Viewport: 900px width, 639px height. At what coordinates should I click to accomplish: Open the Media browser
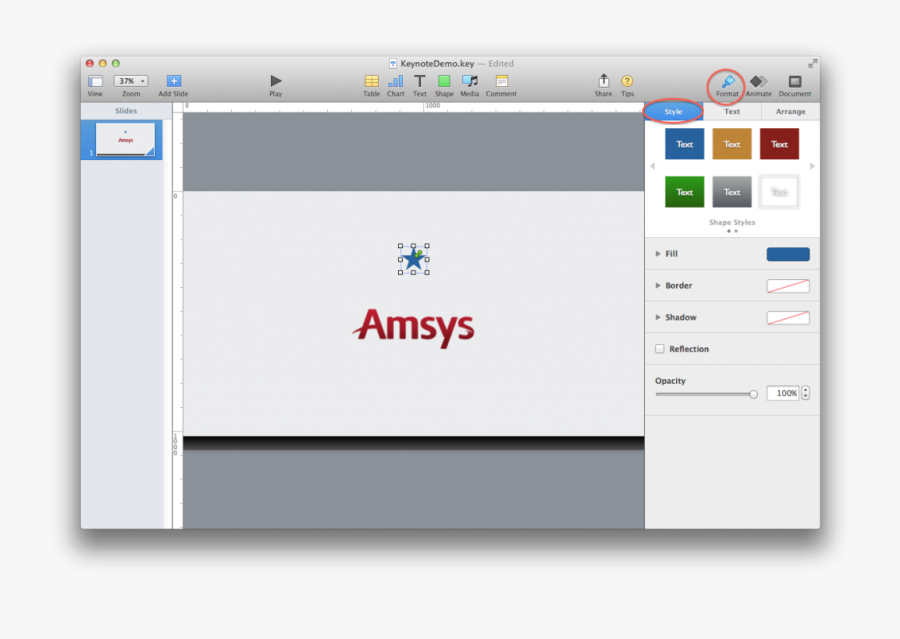[x=469, y=82]
